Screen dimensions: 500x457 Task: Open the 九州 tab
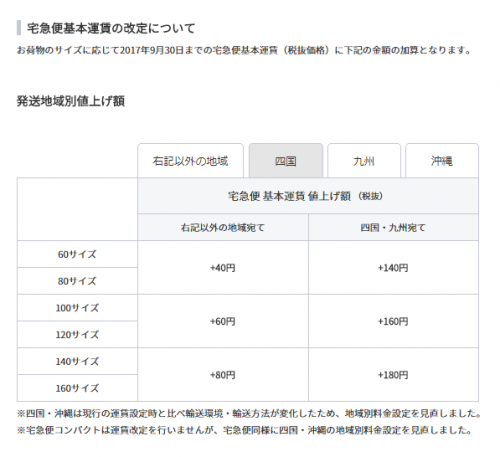pos(364,161)
